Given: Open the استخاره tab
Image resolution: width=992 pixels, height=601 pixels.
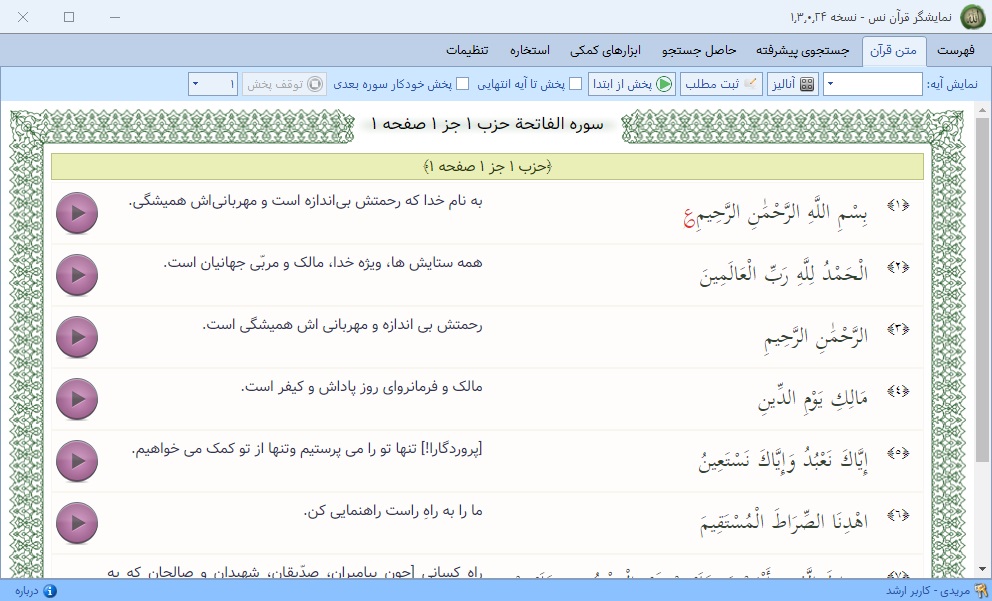Looking at the screenshot, I should 530,51.
